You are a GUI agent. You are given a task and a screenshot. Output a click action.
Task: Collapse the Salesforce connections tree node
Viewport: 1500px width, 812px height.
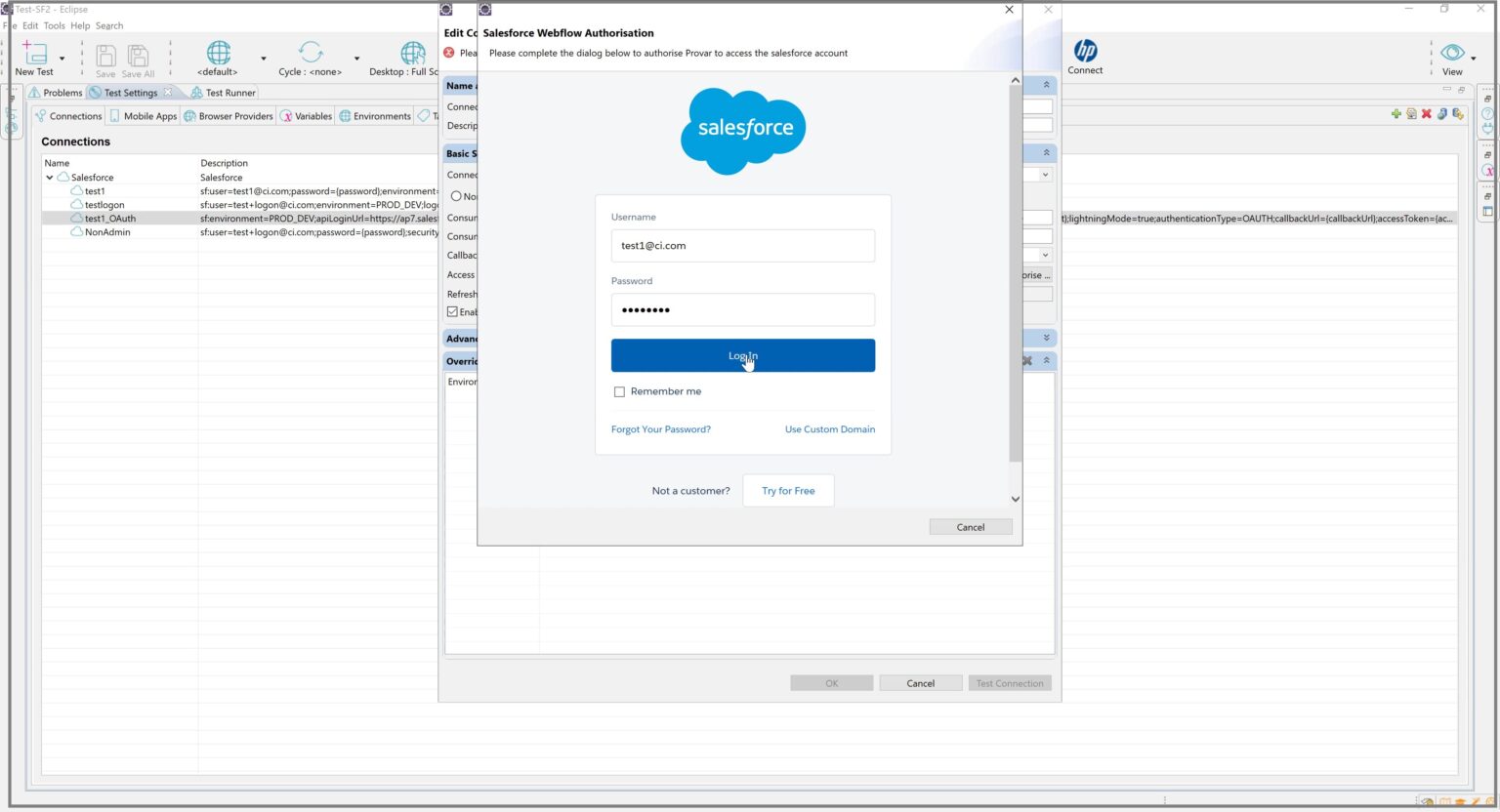tap(50, 177)
